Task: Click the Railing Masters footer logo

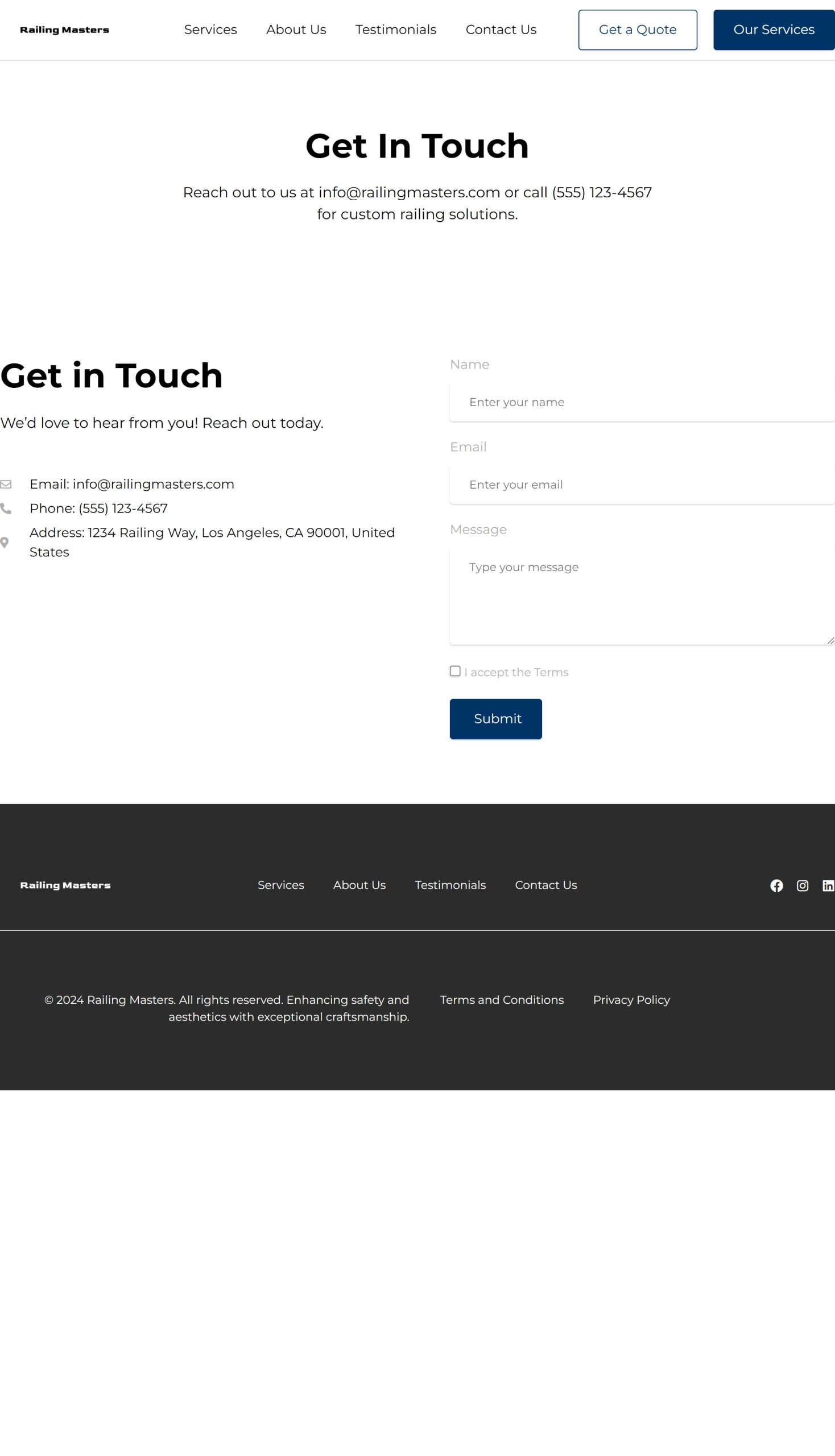Action: point(65,885)
